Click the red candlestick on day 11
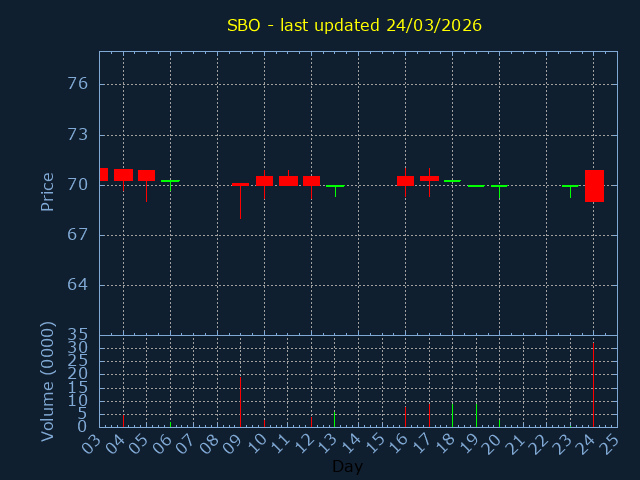This screenshot has height=480, width=640. 288,181
